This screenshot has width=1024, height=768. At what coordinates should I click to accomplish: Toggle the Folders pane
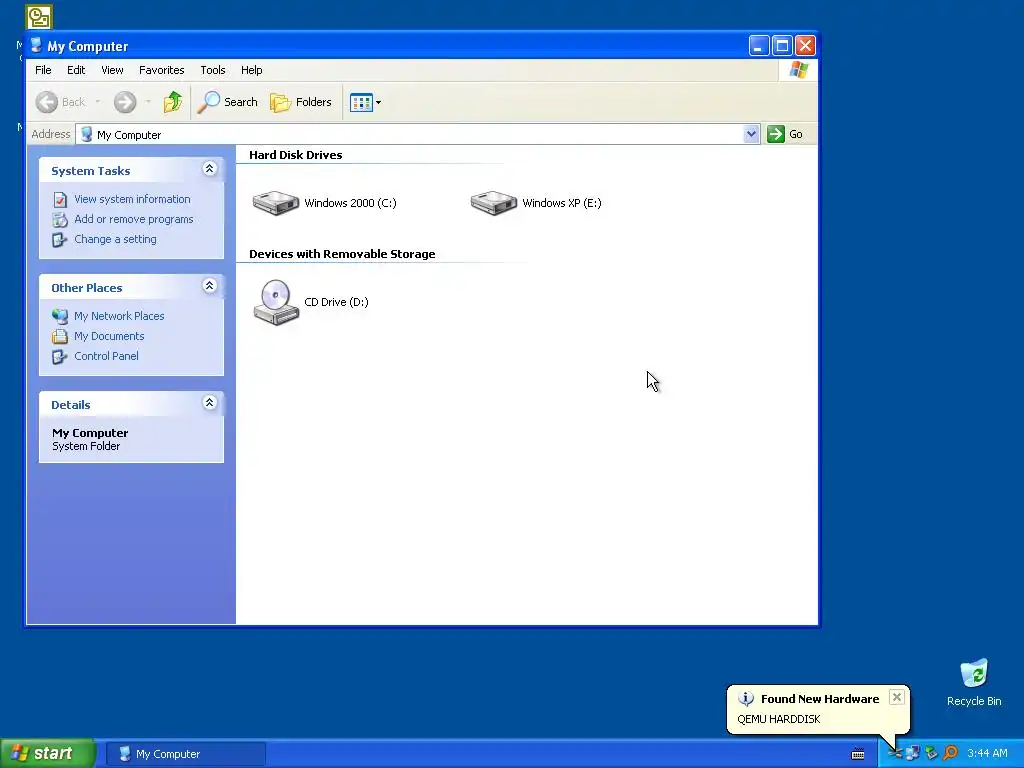click(x=300, y=102)
